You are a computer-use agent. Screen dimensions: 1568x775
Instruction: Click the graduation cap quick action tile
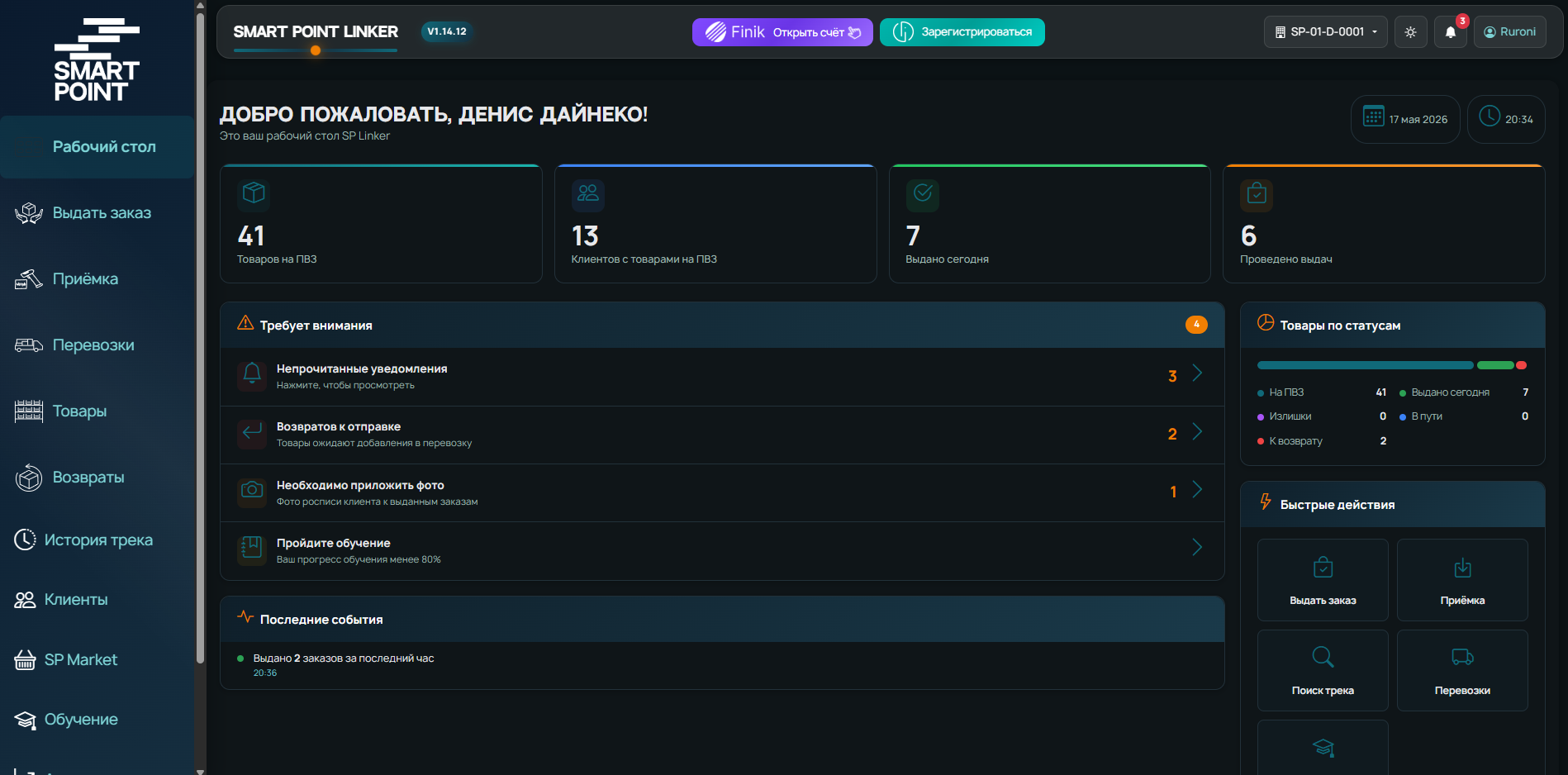(1323, 748)
